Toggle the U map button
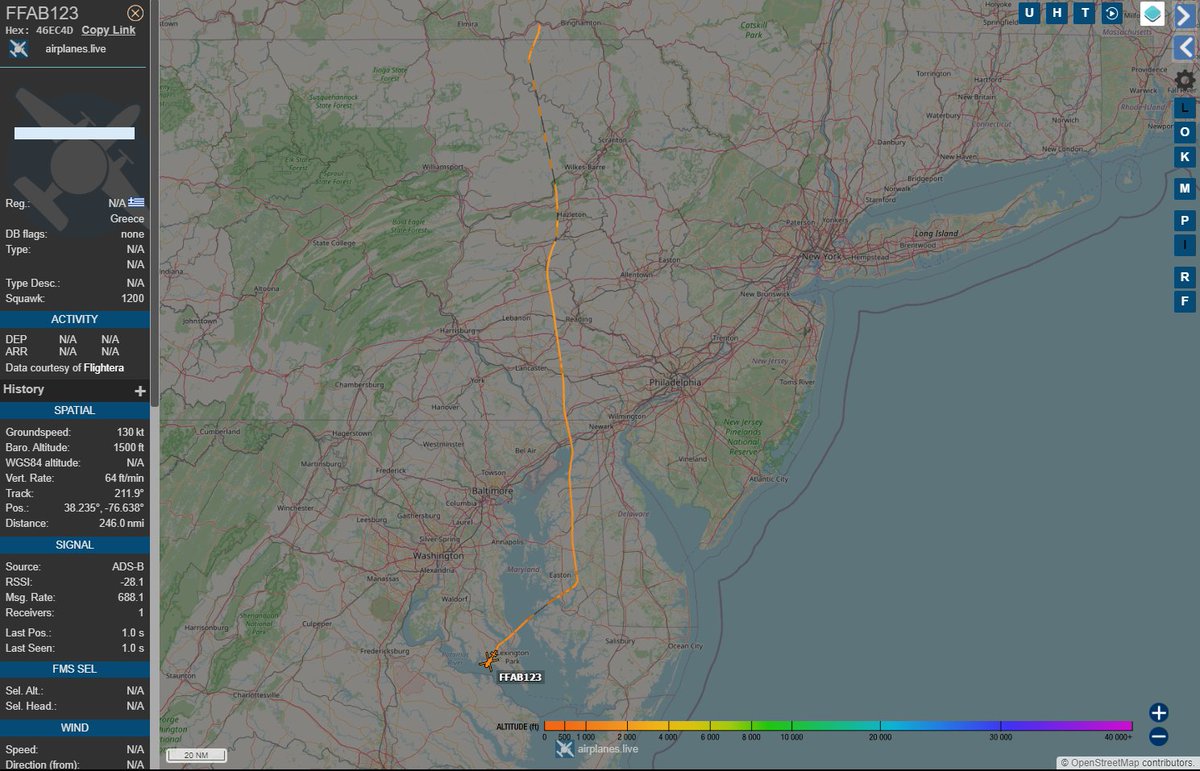 (x=1029, y=13)
